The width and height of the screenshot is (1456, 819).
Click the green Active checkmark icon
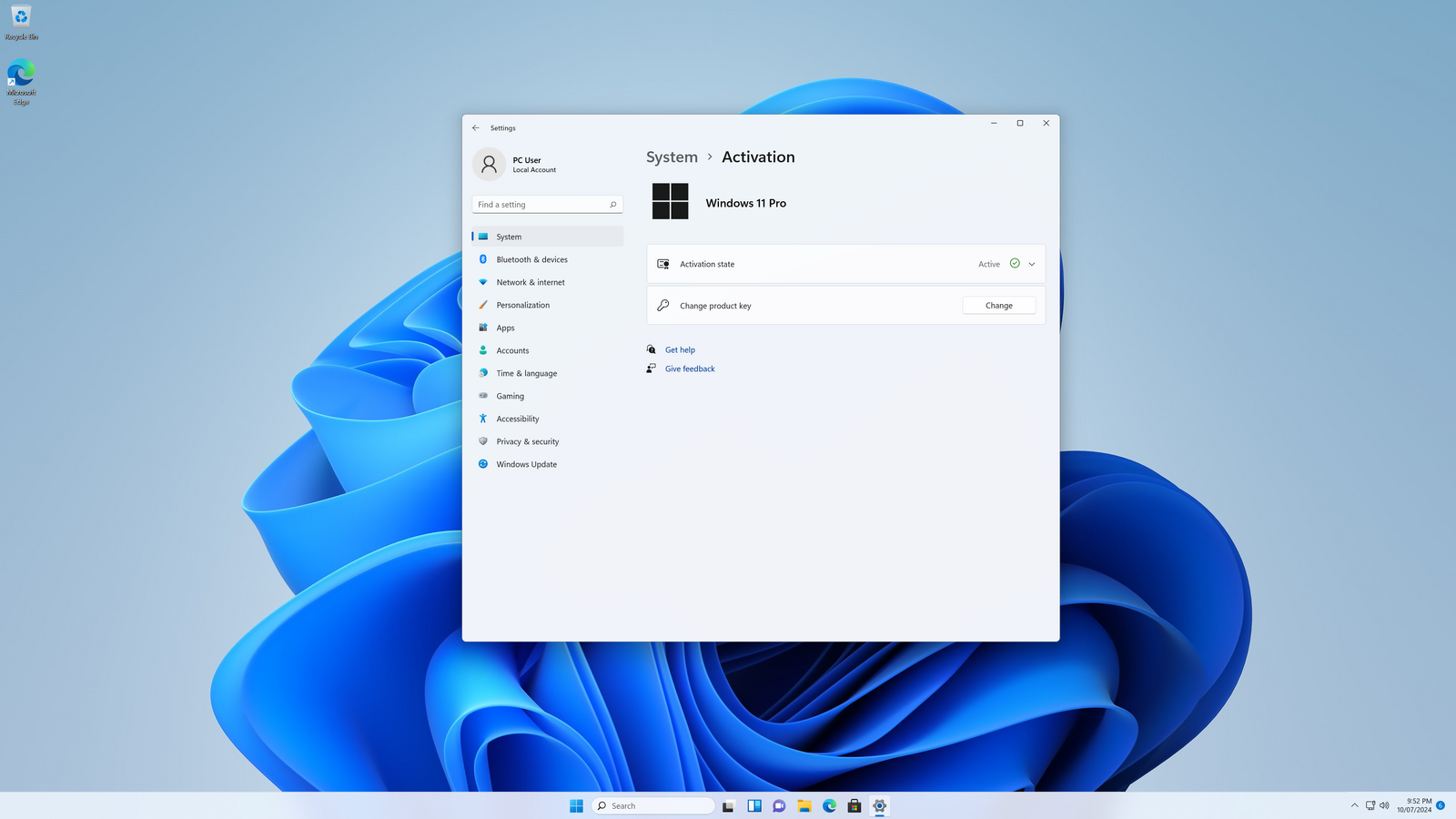[1015, 264]
